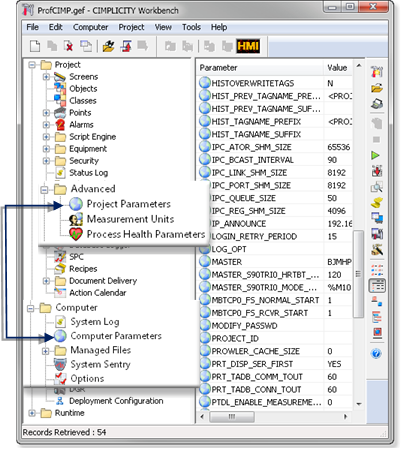Collapse the Project root node
Screen dimensions: 401x449
32,65
